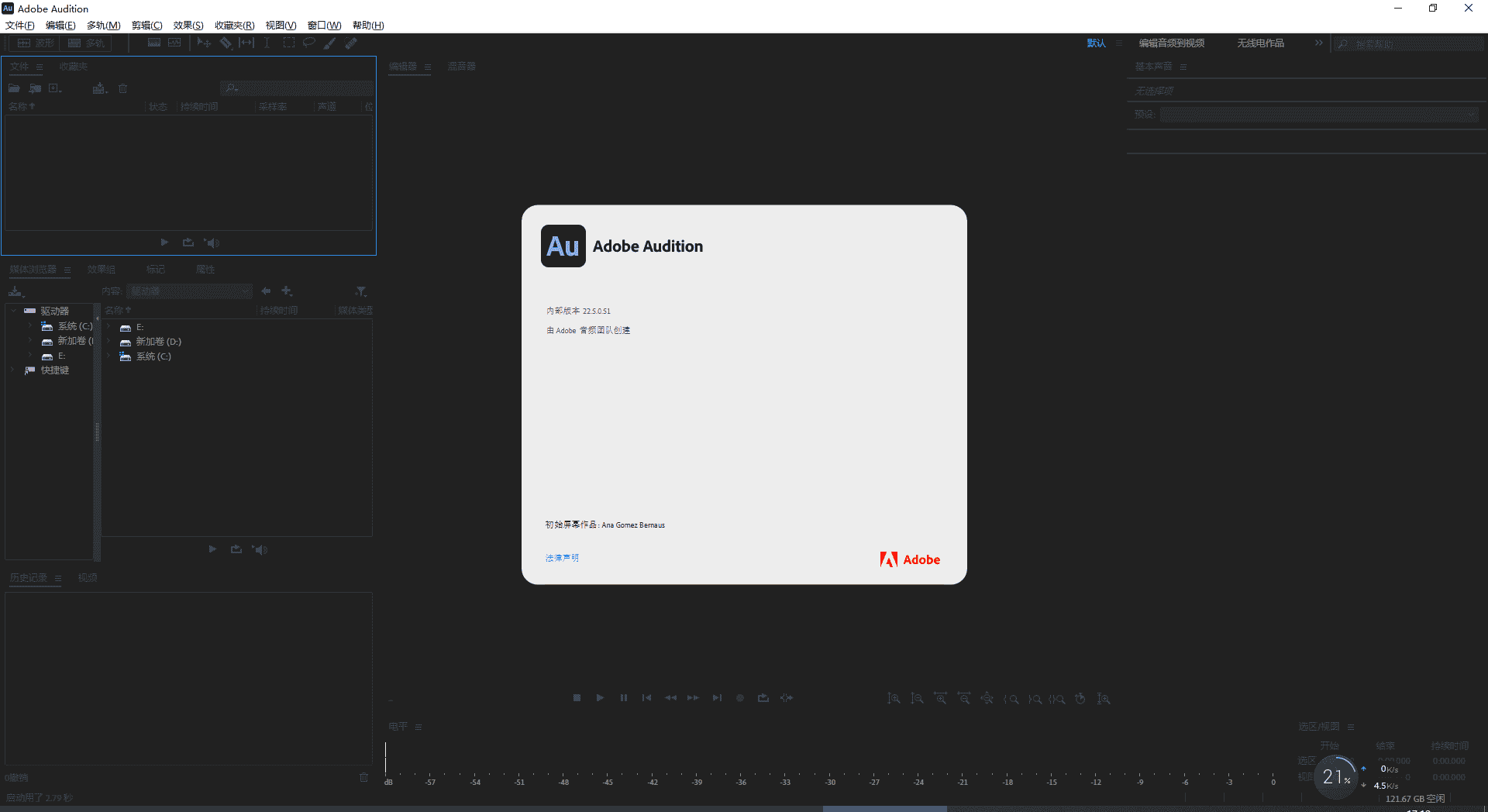1488x812 pixels.
Task: Select the Marquee Selection tool
Action: (x=288, y=43)
